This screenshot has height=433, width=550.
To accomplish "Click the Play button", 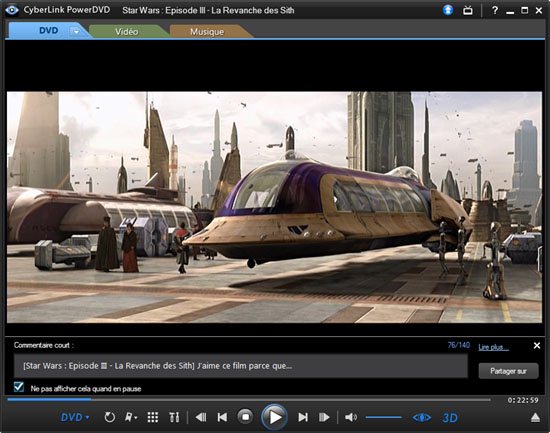I will (x=275, y=417).
